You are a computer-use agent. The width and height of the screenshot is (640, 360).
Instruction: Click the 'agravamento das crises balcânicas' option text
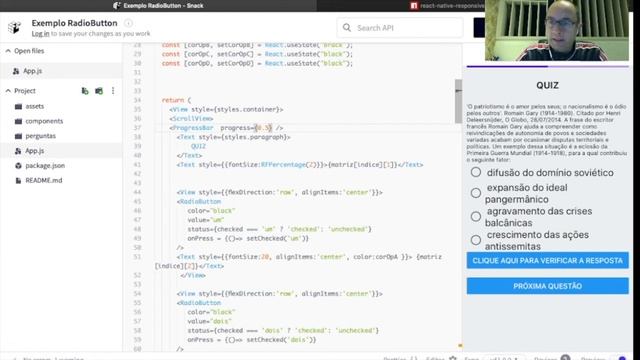(538, 217)
